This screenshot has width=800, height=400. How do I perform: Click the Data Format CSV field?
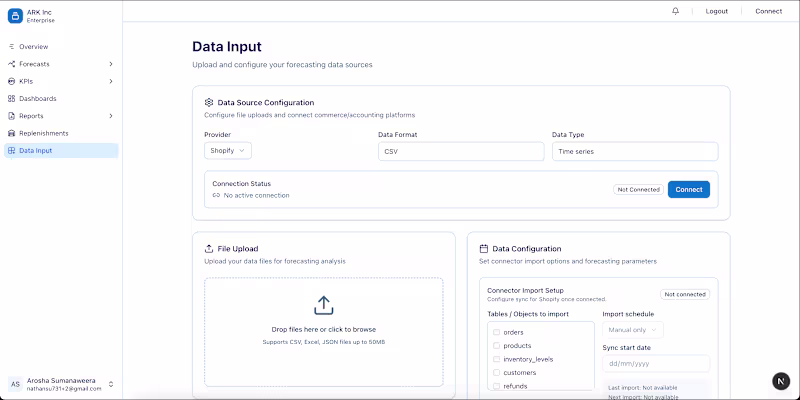click(x=461, y=152)
